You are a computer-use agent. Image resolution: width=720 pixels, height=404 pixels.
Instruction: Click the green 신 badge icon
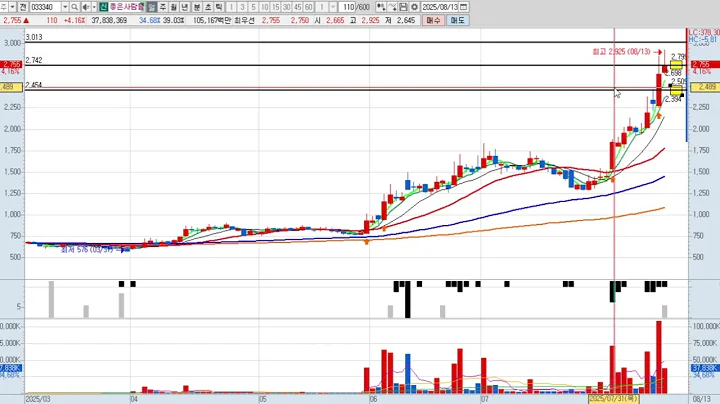(x=103, y=7)
